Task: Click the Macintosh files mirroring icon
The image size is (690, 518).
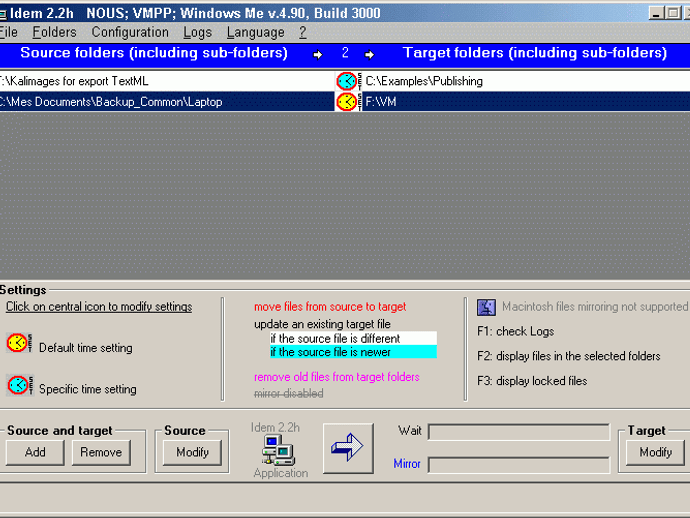Action: point(486,307)
